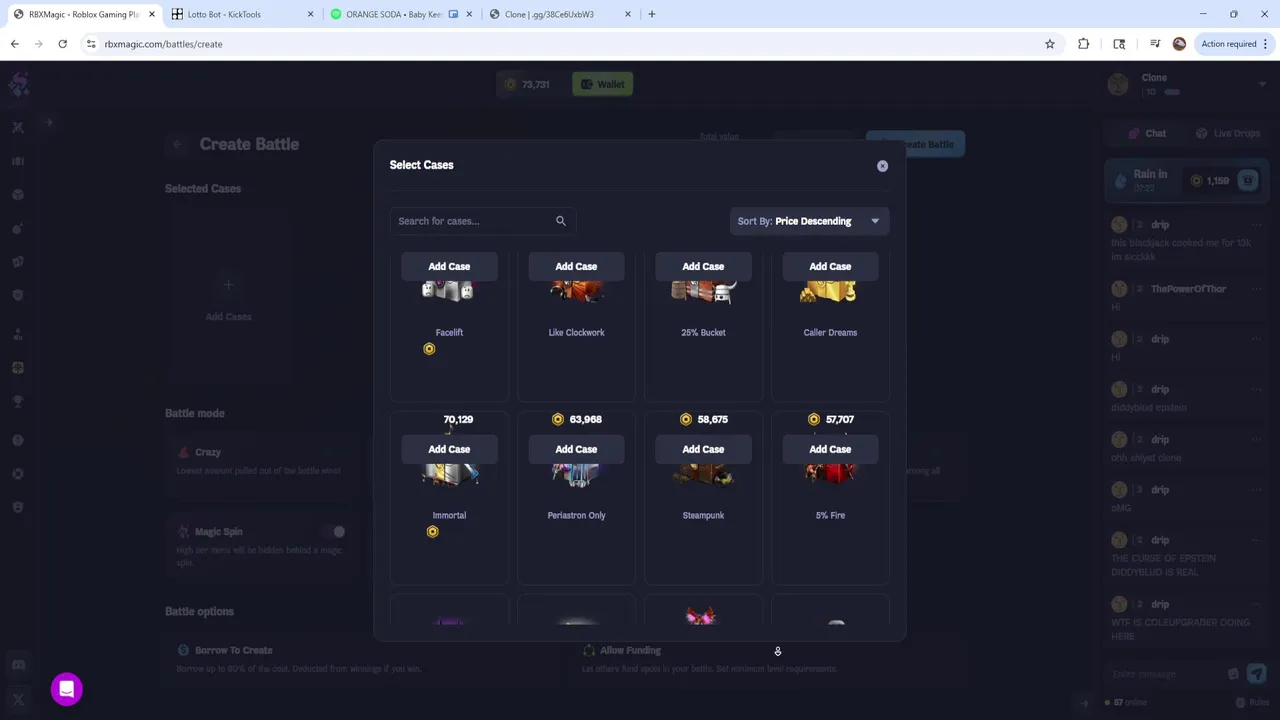Reload the page
Image resolution: width=1280 pixels, height=720 pixels.
pos(62,44)
